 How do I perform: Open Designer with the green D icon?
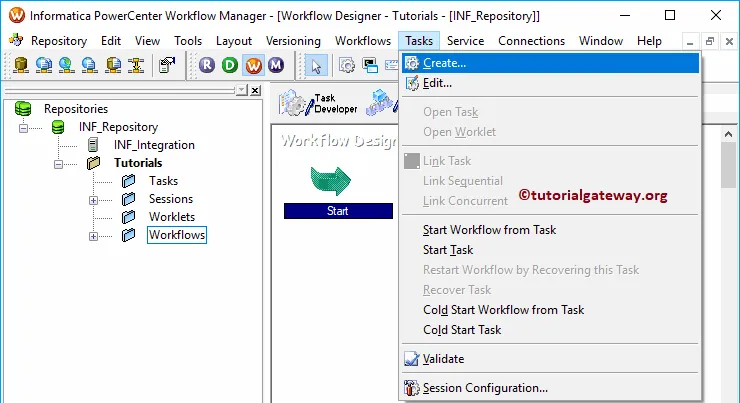[x=230, y=65]
